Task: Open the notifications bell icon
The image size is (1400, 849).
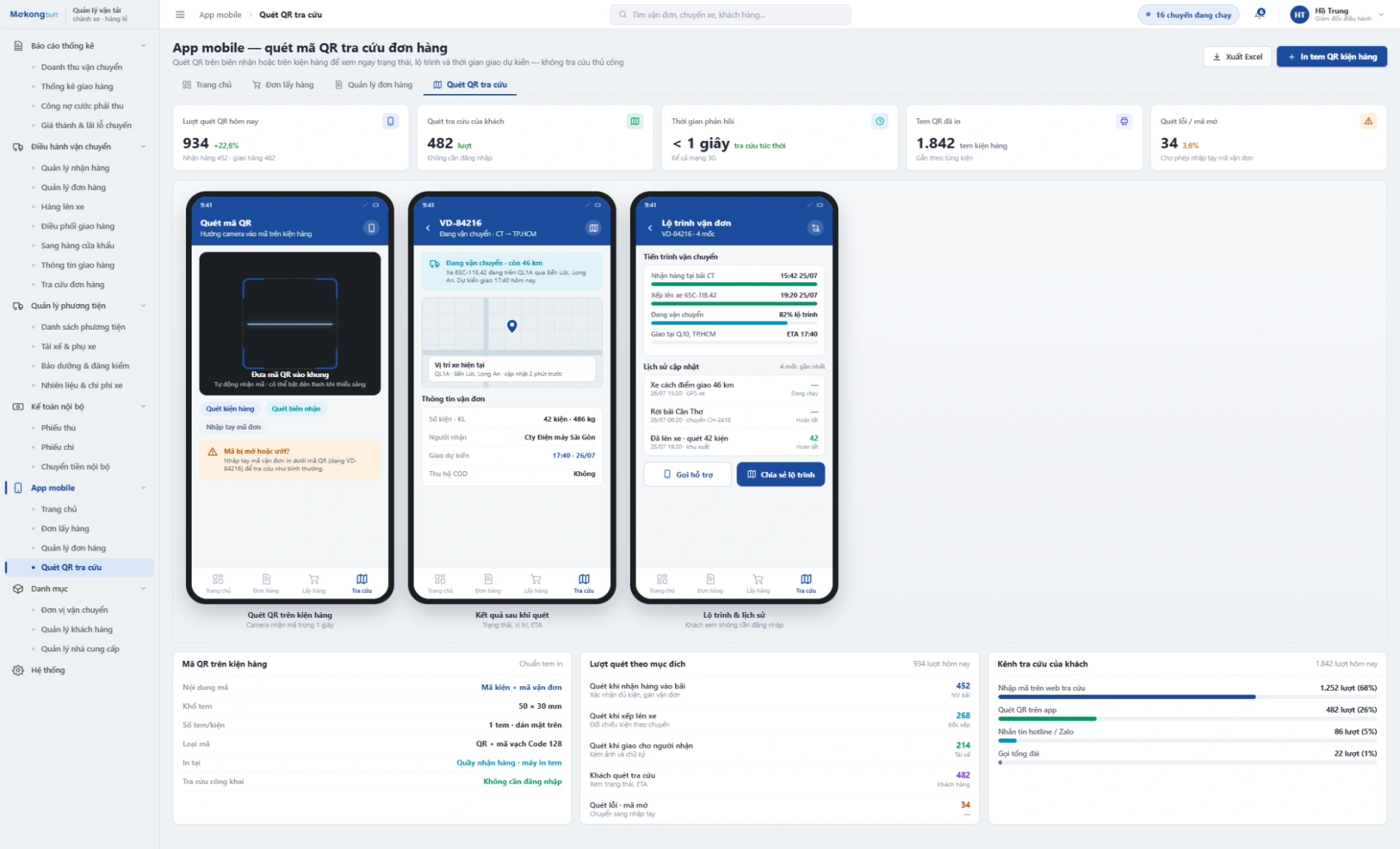Action: [1260, 14]
